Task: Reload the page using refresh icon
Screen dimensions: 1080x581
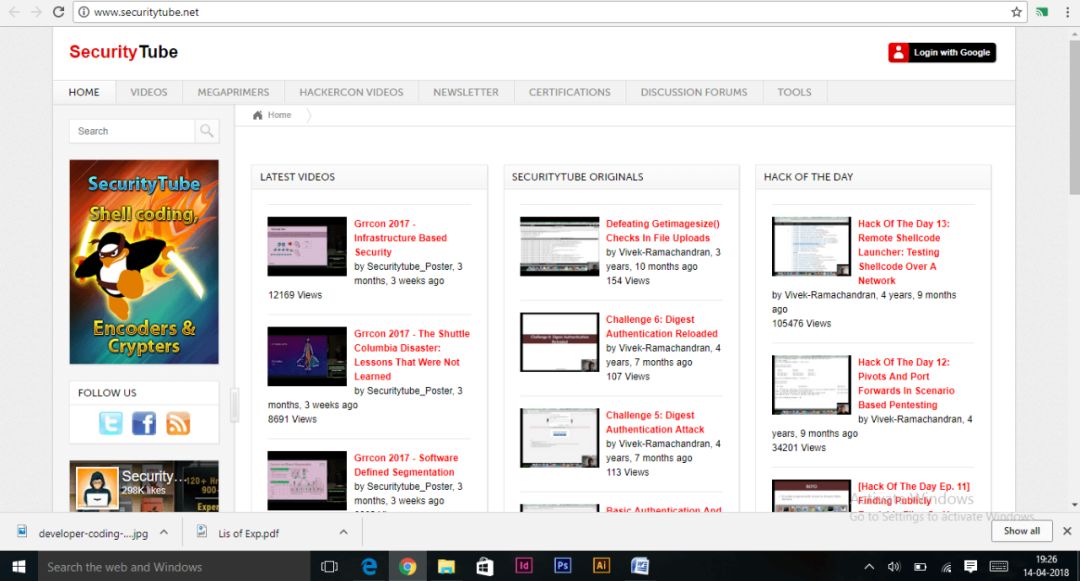Action: pyautogui.click(x=58, y=12)
